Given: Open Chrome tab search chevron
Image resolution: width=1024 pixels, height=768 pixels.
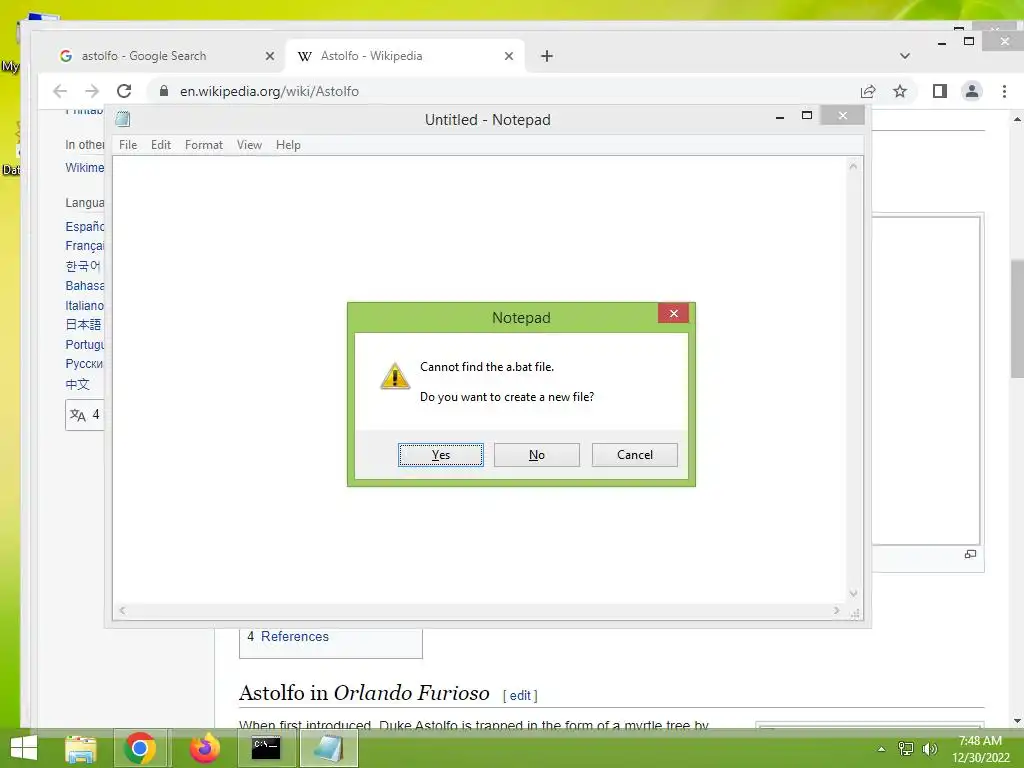Looking at the screenshot, I should point(904,56).
